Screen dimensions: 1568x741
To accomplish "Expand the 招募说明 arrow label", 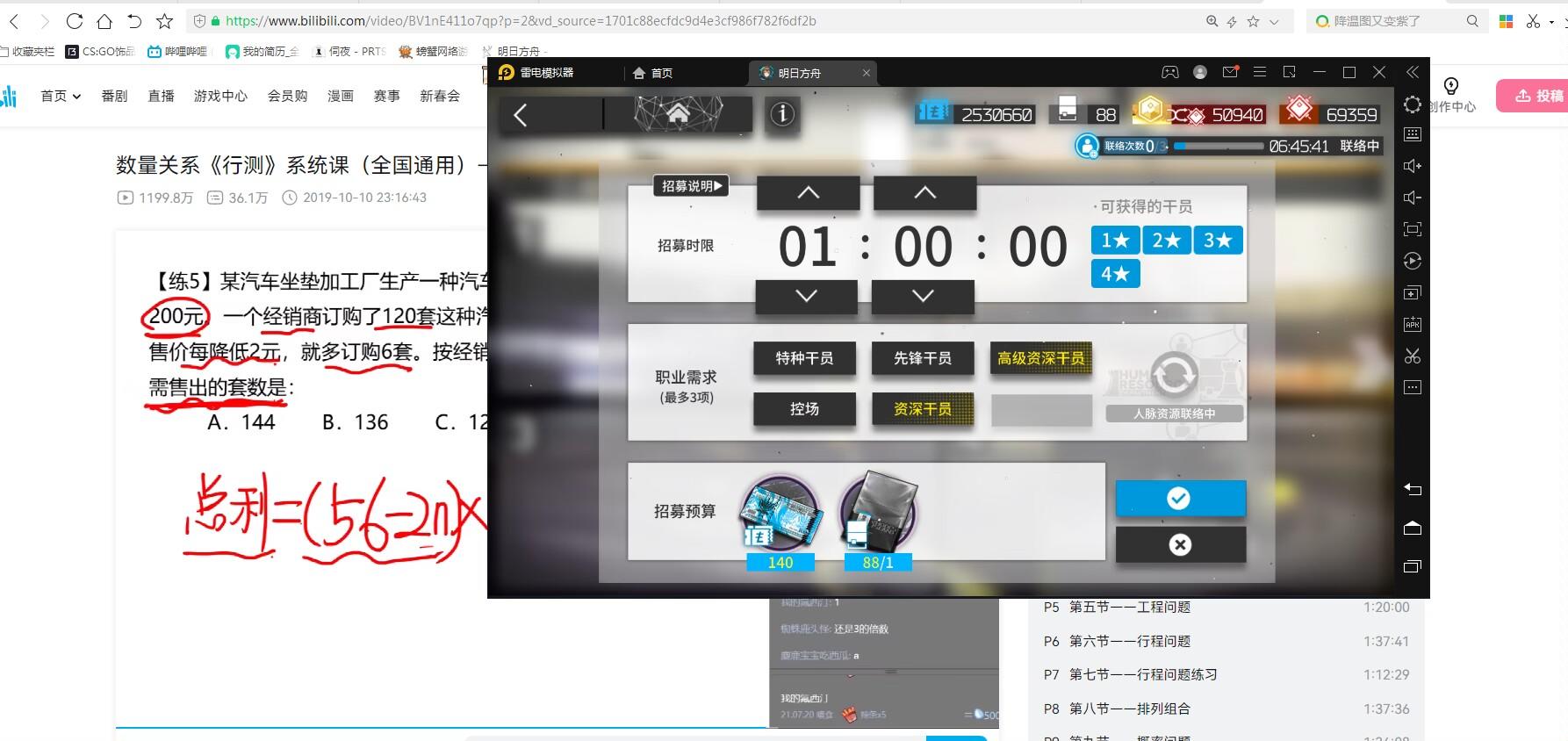I will pos(691,185).
